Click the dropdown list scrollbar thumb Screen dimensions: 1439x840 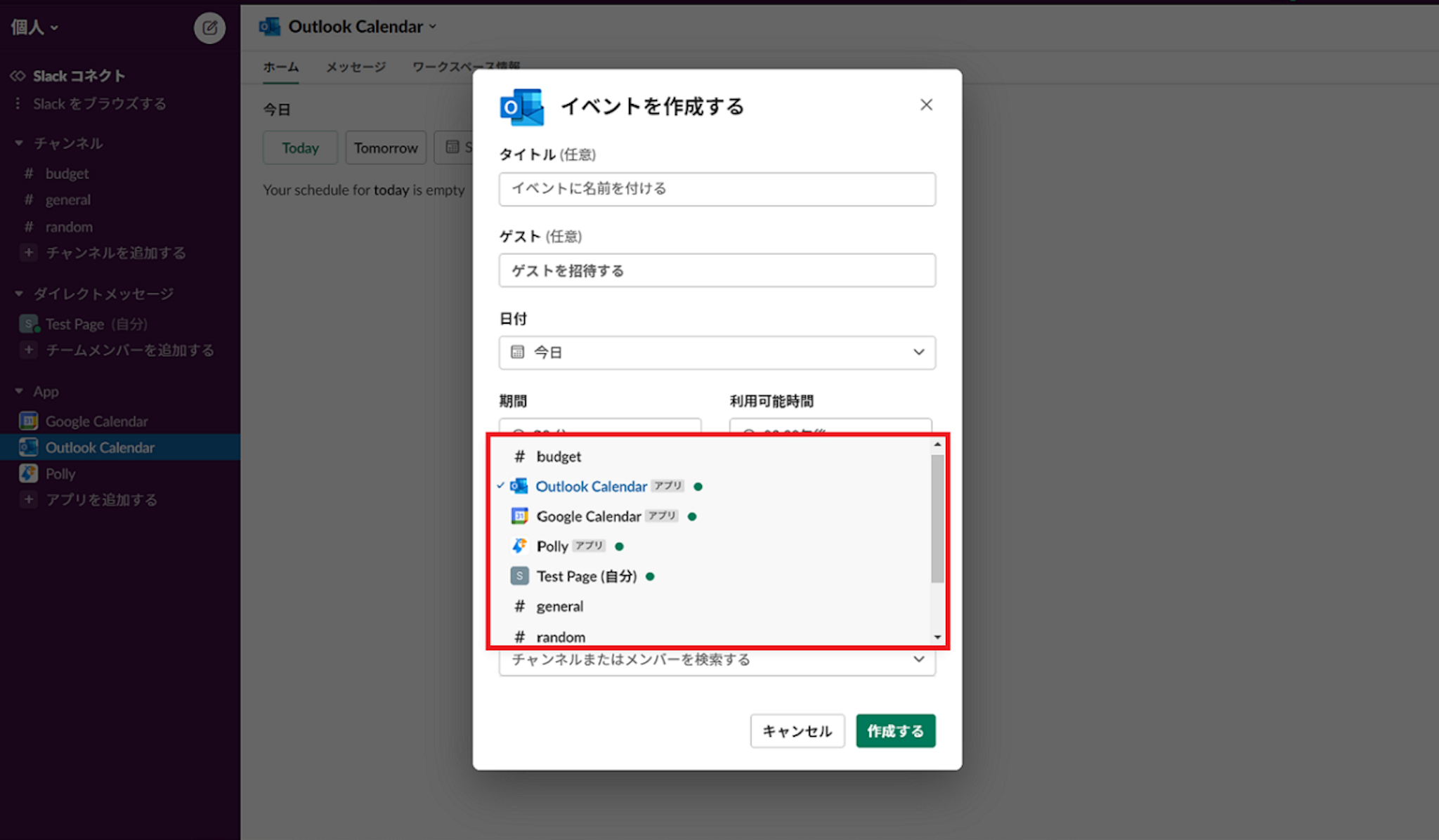(937, 518)
